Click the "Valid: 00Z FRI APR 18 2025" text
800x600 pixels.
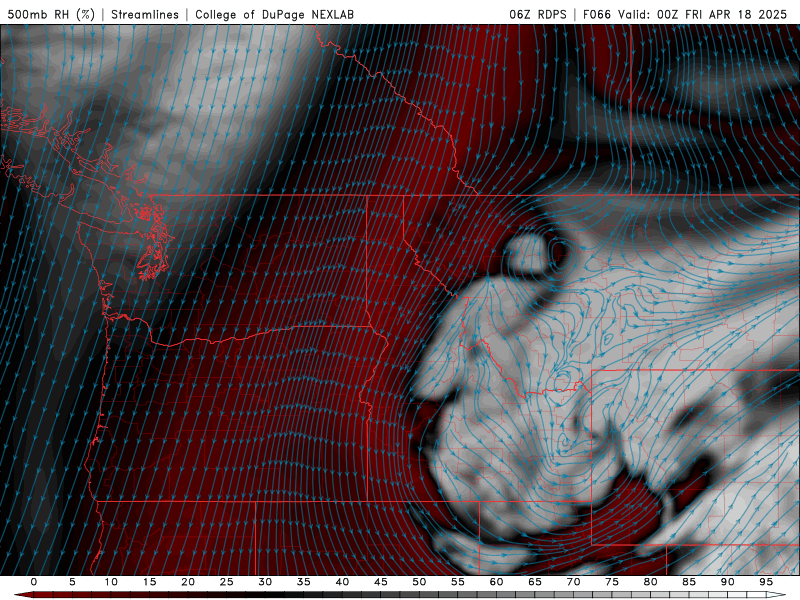pyautogui.click(x=703, y=14)
